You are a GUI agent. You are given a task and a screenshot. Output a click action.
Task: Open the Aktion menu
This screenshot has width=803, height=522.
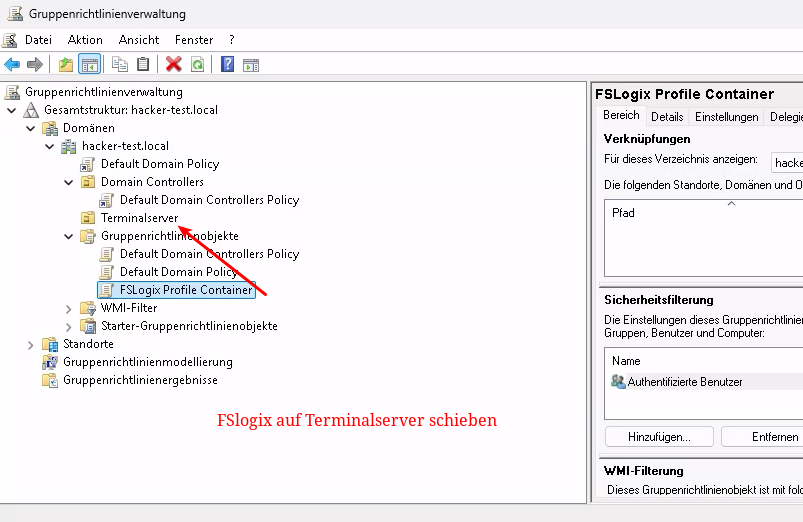pyautogui.click(x=85, y=40)
